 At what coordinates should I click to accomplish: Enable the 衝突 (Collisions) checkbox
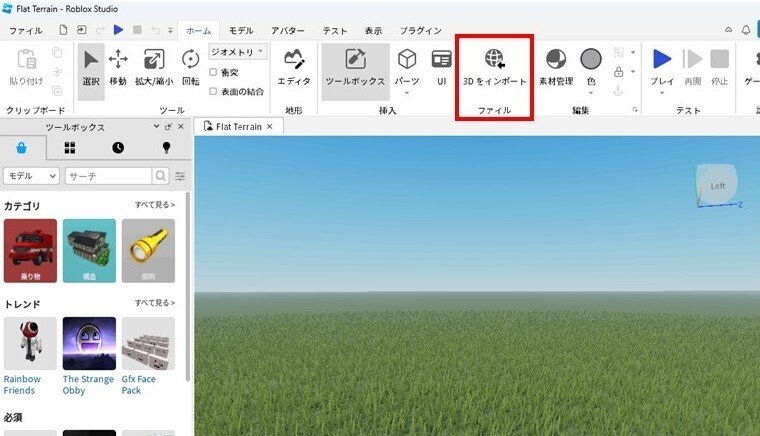pyautogui.click(x=213, y=72)
